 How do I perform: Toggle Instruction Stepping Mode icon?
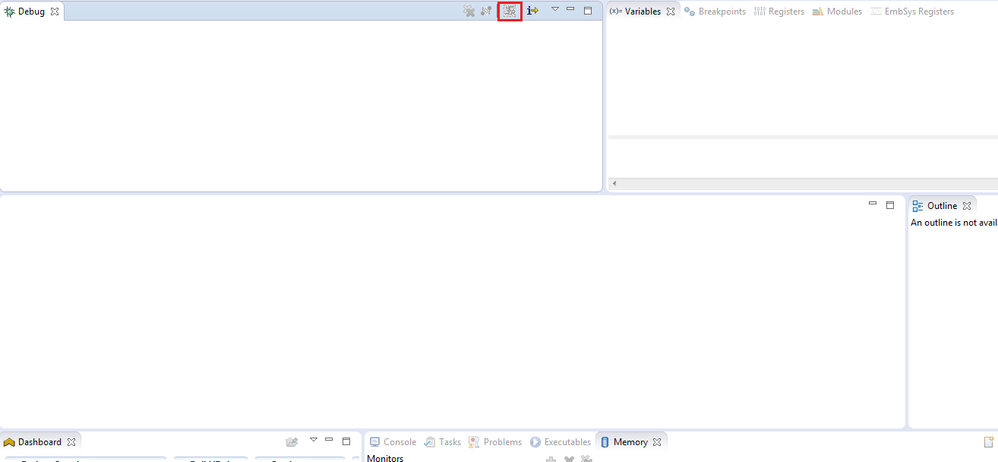[533, 11]
